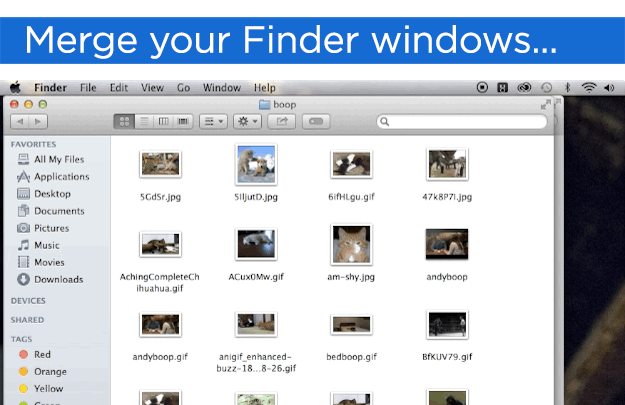Switch to icon view
Image resolution: width=625 pixels, height=405 pixels.
click(124, 122)
